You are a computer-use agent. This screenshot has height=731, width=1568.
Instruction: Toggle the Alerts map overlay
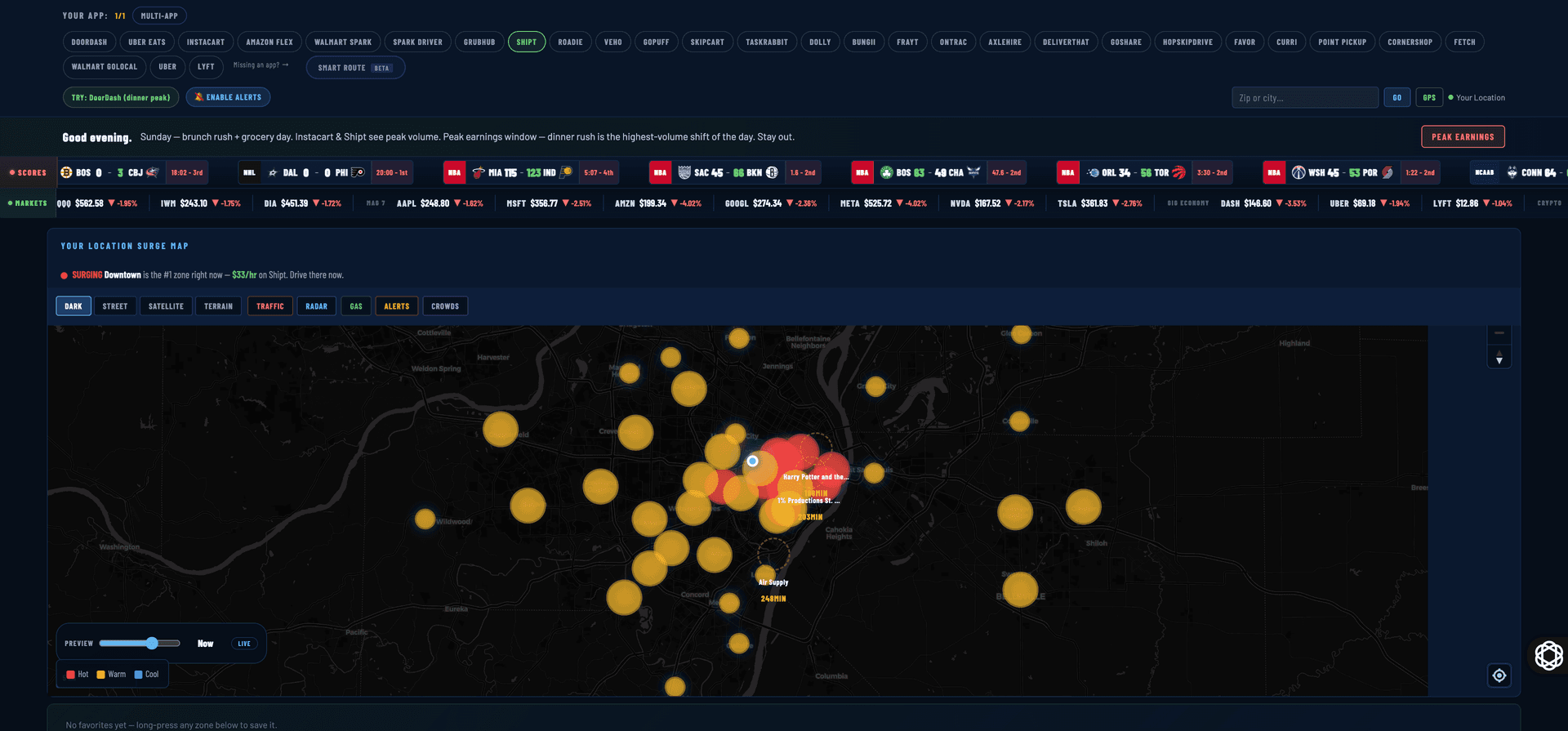coord(397,306)
